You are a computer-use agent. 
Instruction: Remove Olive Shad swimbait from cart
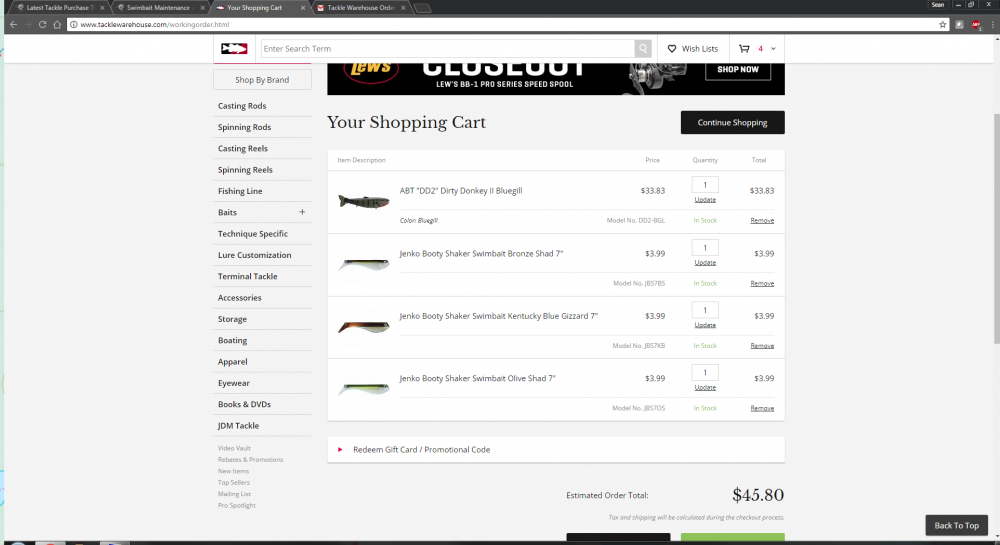click(x=762, y=409)
